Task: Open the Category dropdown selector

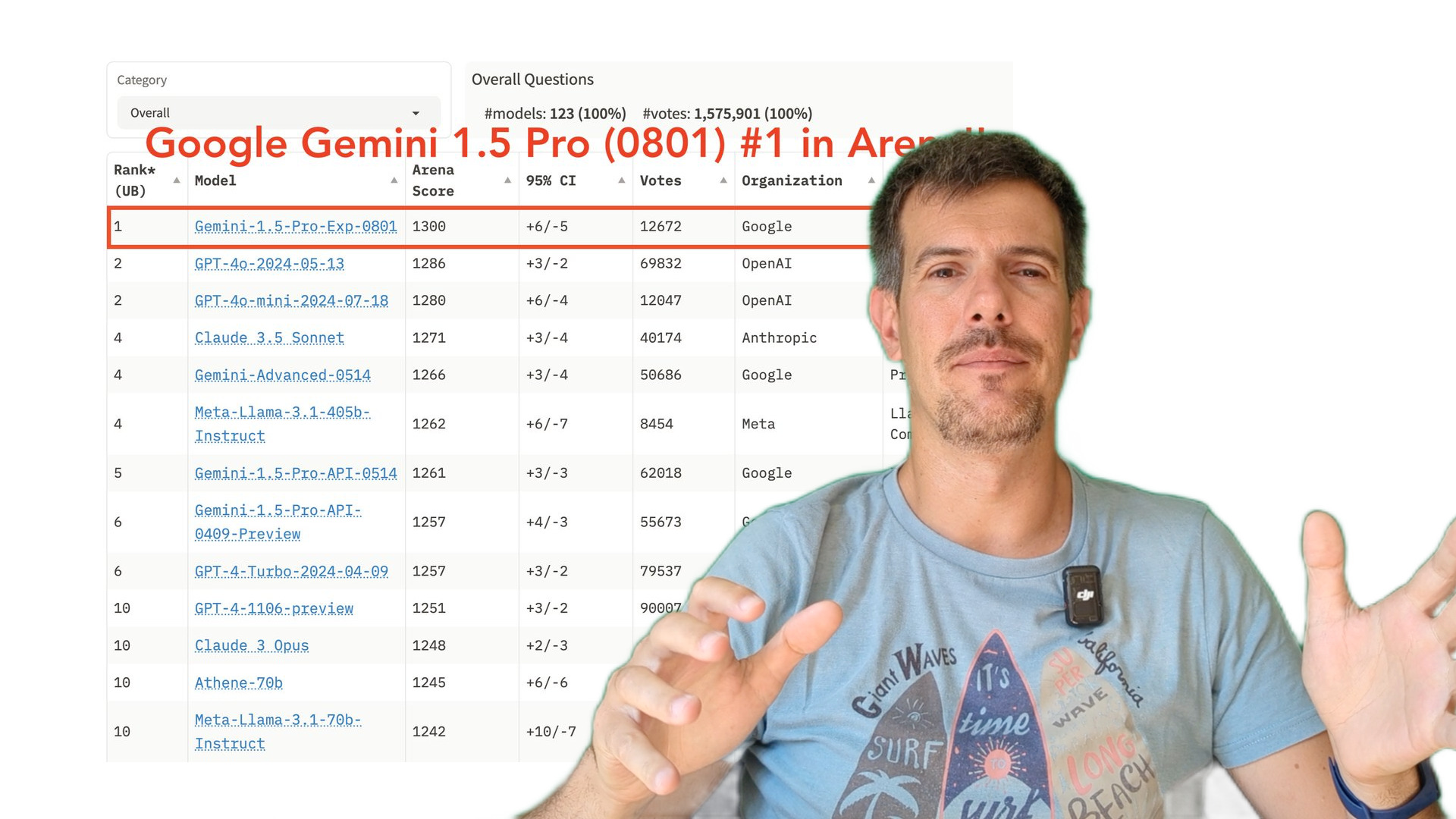Action: pyautogui.click(x=278, y=112)
